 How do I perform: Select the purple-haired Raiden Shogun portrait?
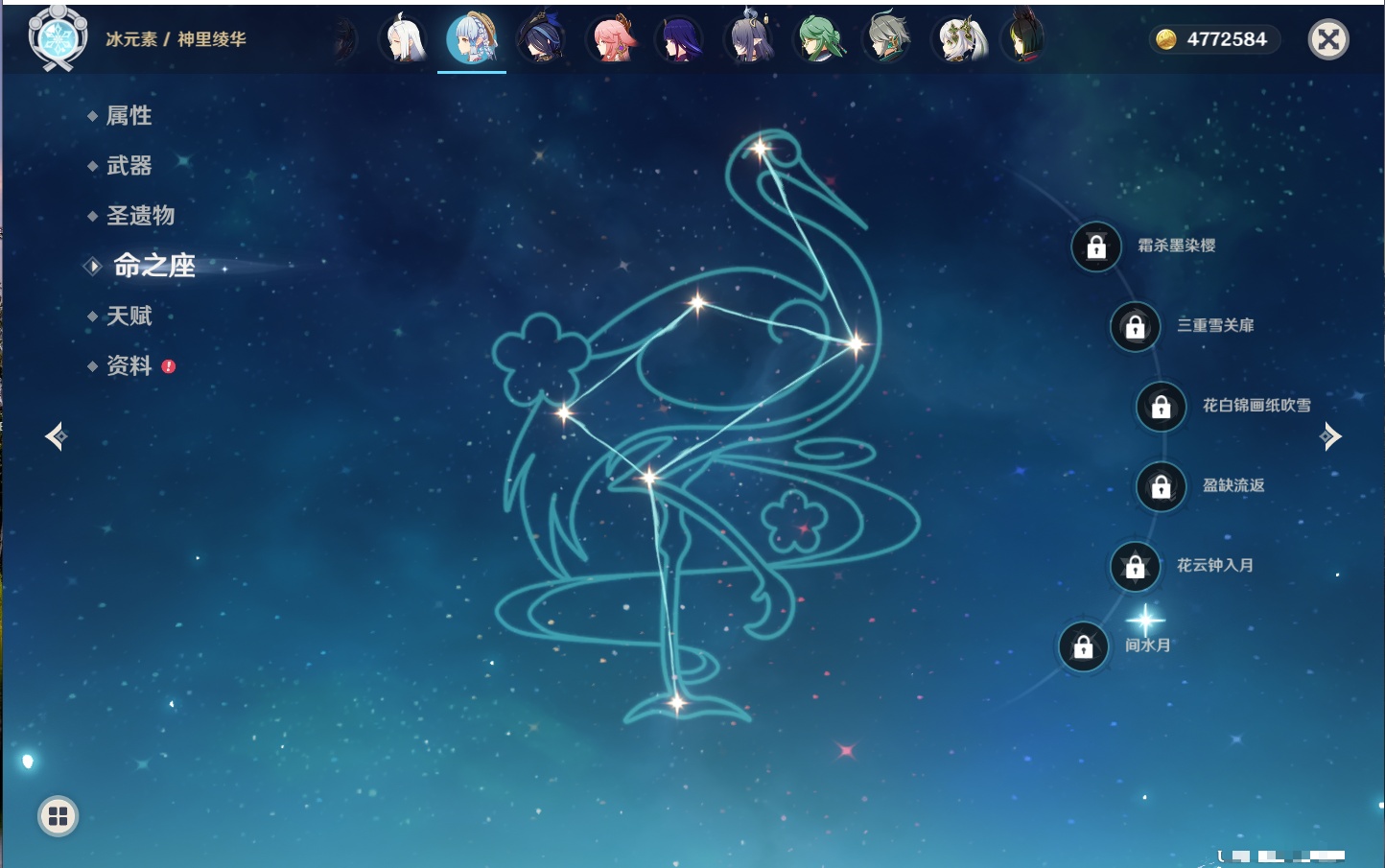(680, 40)
